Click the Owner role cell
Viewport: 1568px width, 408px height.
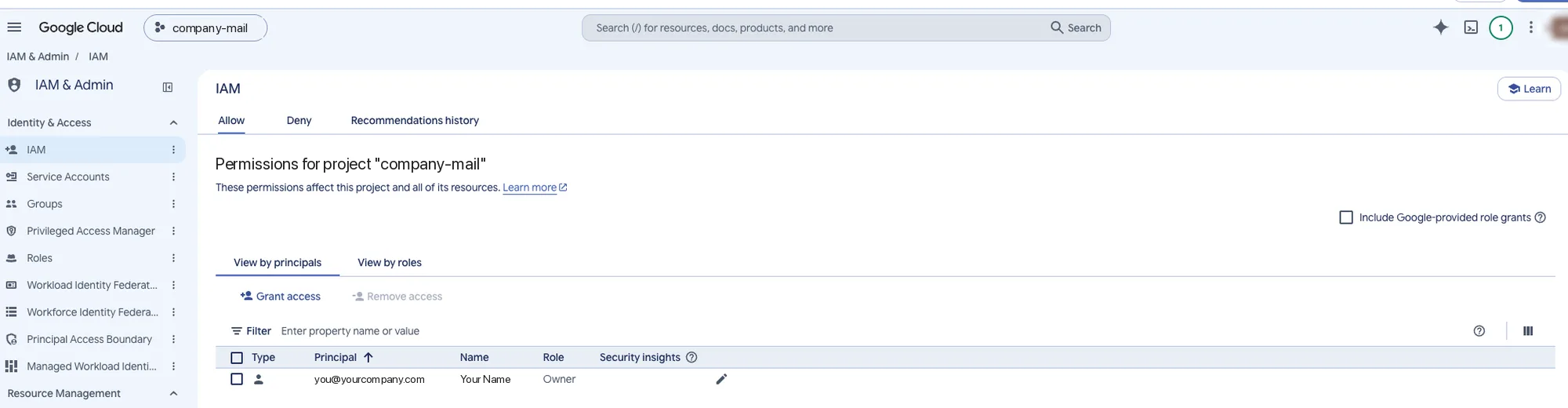(559, 379)
